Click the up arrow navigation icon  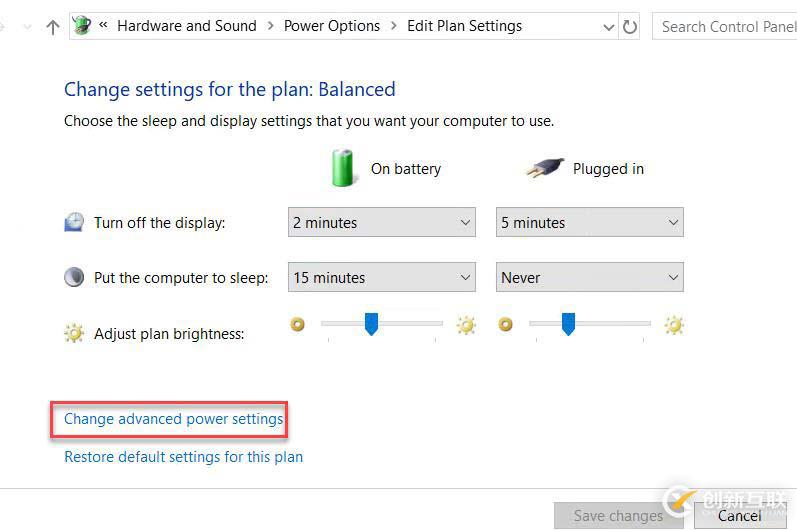point(53,26)
